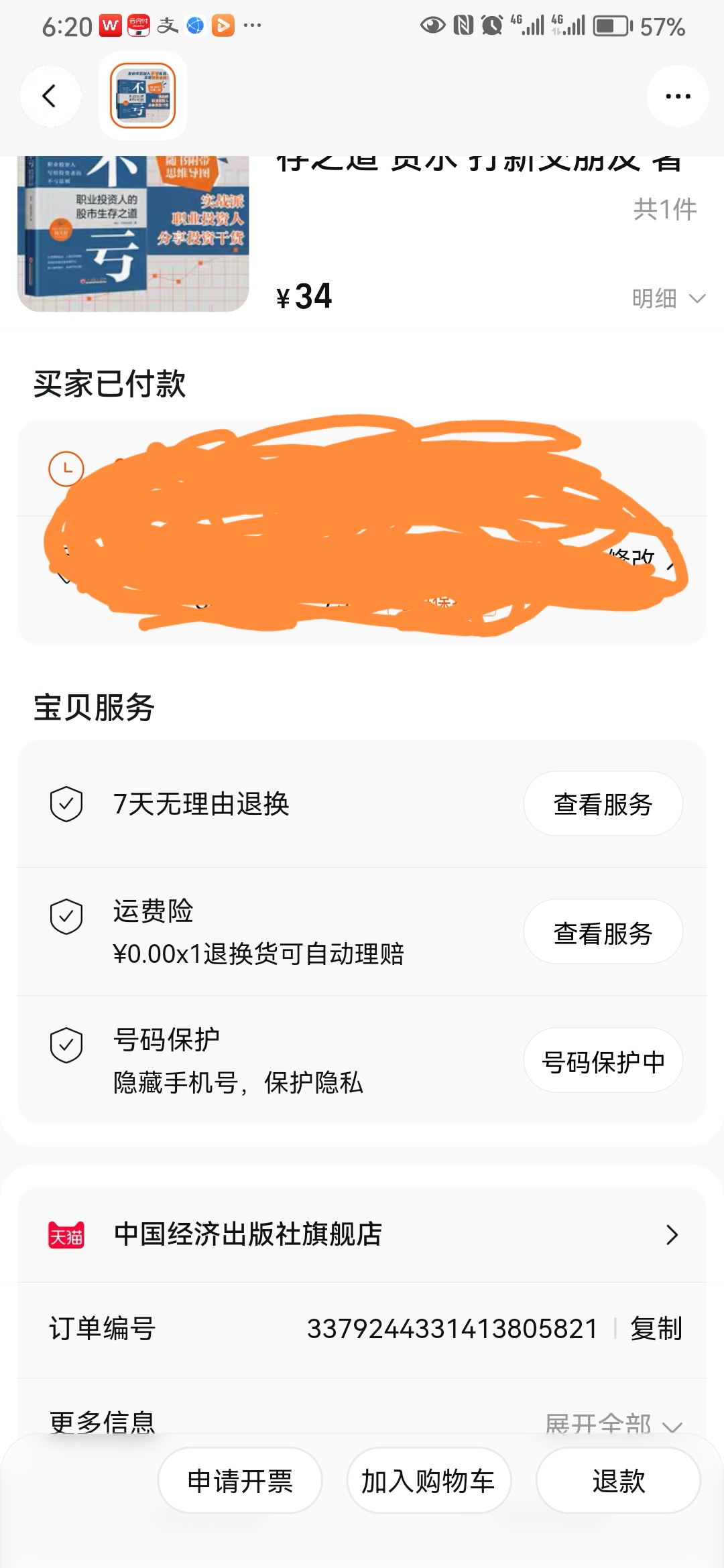This screenshot has width=724, height=1568.
Task: Expand 展开全部 under more info
Action: [613, 1422]
